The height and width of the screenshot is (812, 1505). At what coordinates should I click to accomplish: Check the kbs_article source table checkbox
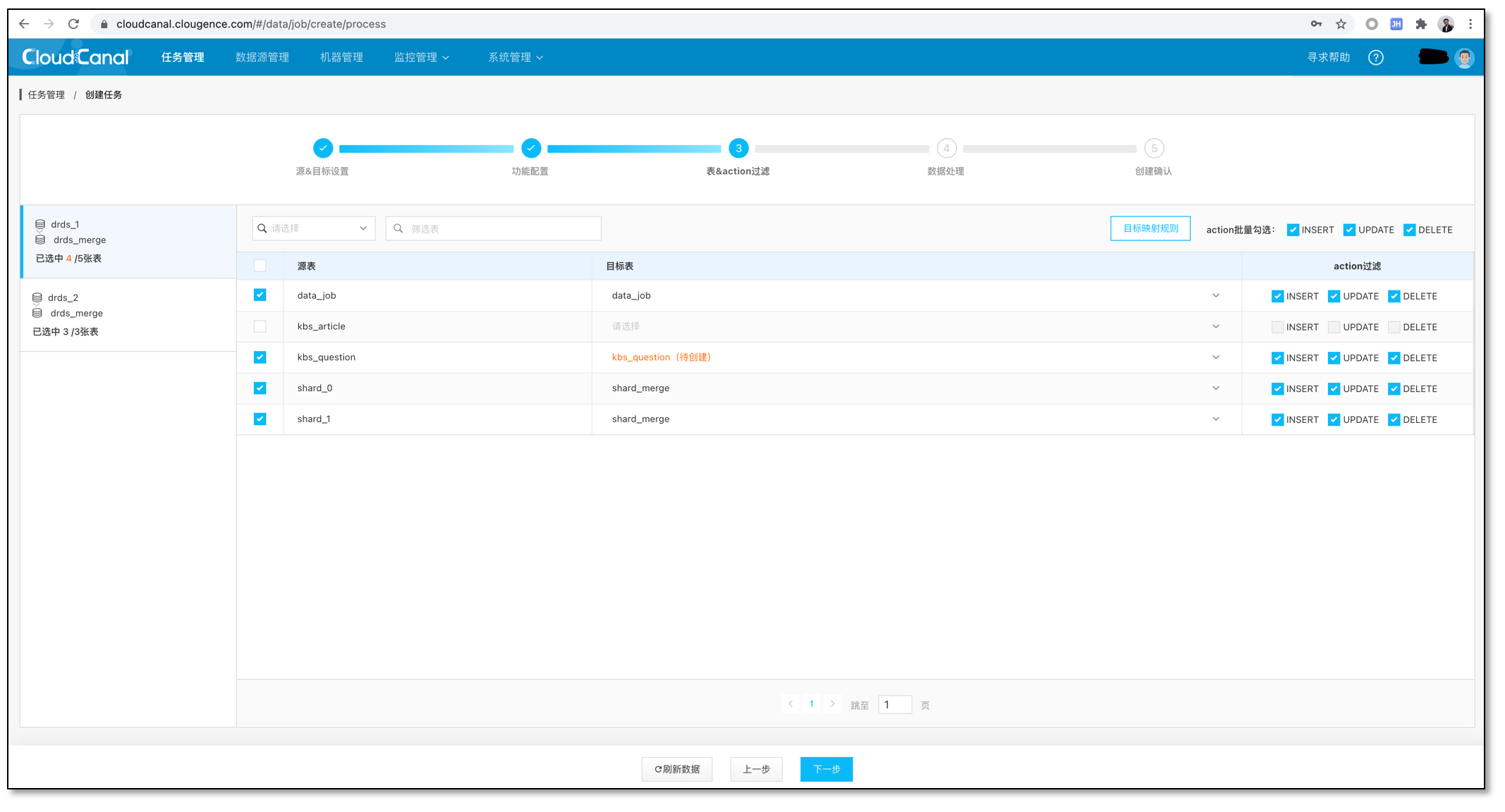(260, 326)
